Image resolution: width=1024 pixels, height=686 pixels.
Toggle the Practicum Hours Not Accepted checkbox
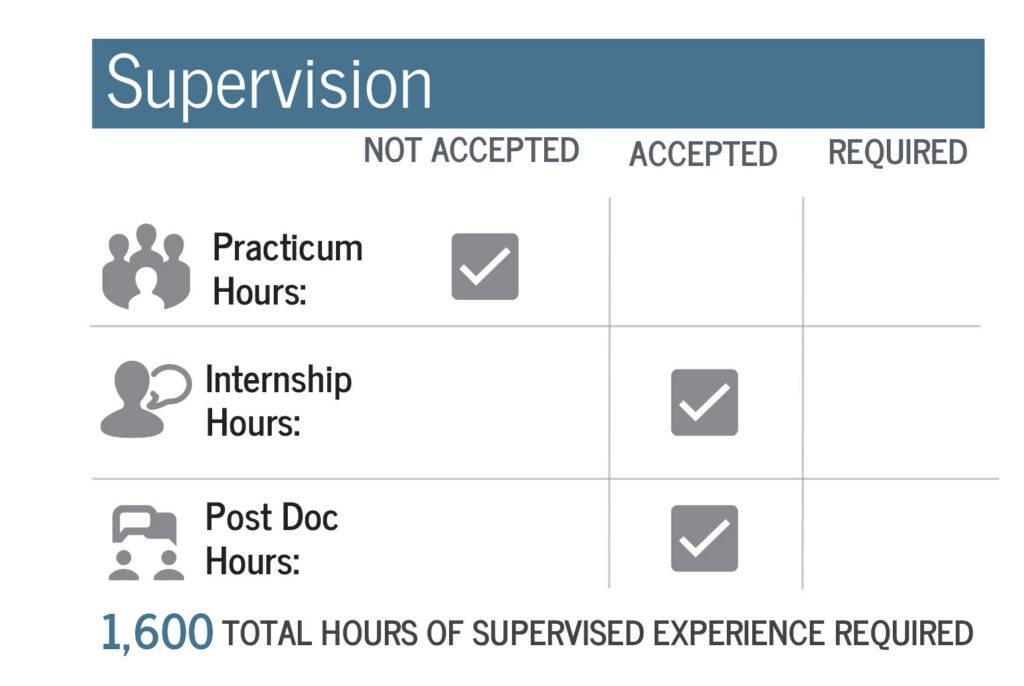485,267
